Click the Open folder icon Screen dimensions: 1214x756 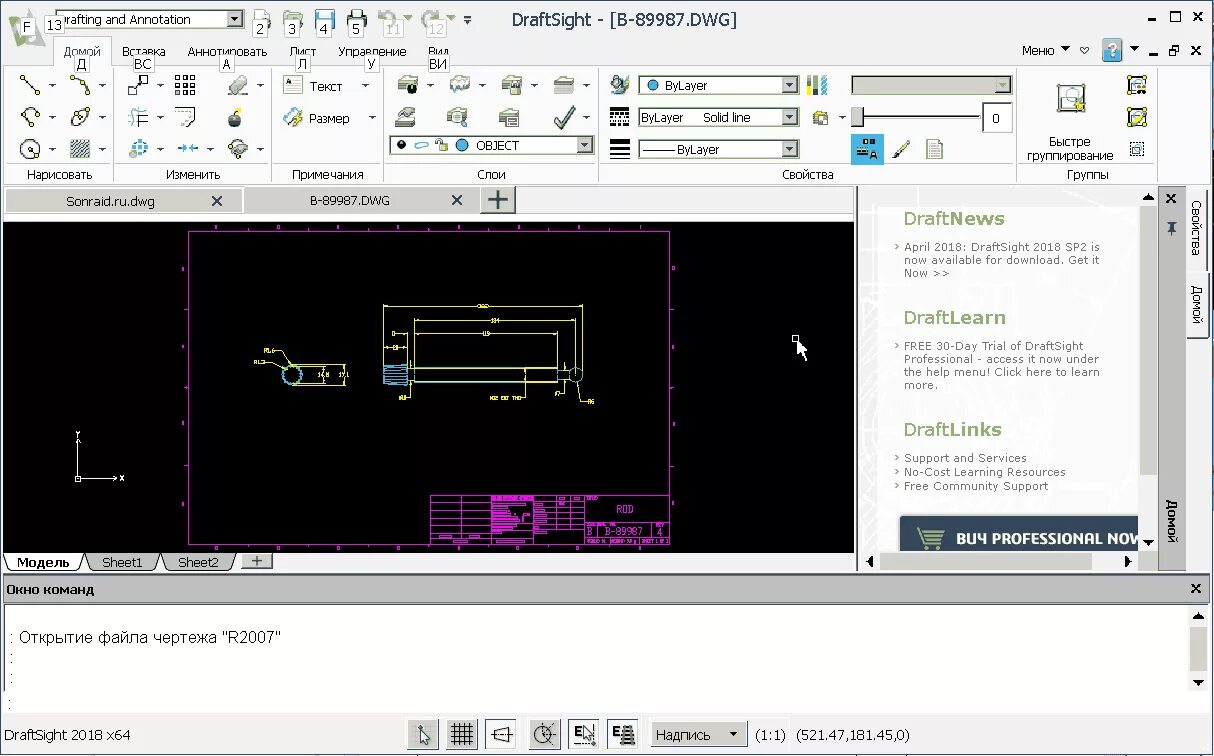point(292,20)
